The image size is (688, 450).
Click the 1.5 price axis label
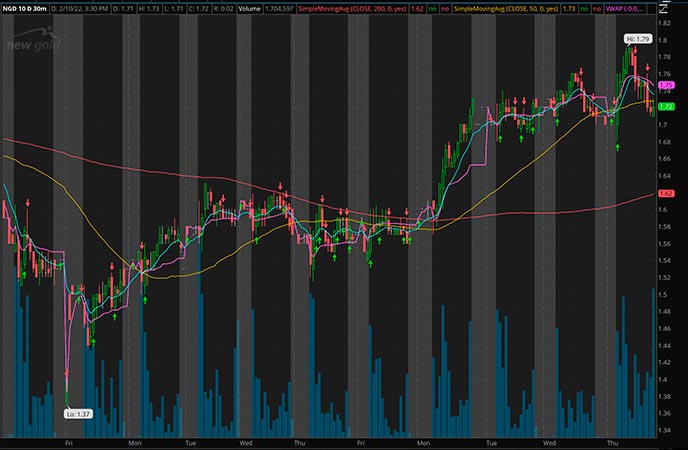[x=663, y=295]
